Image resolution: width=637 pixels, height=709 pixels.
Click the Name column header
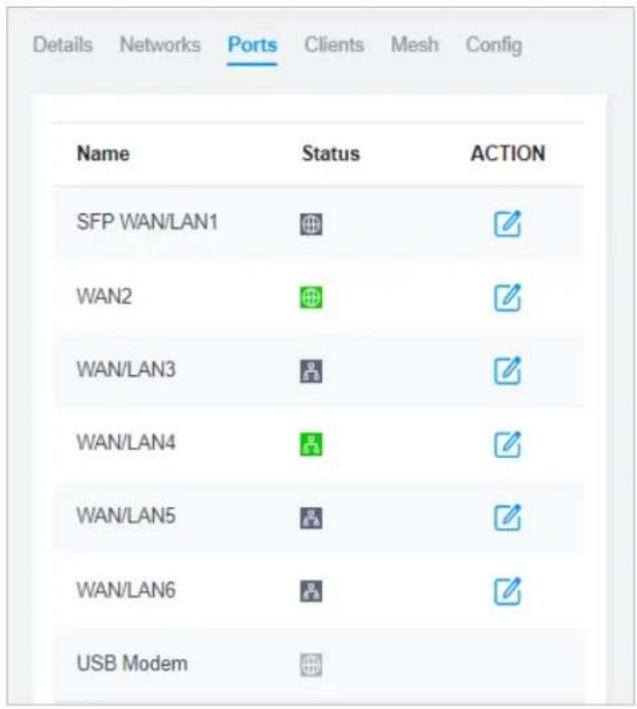coord(103,154)
